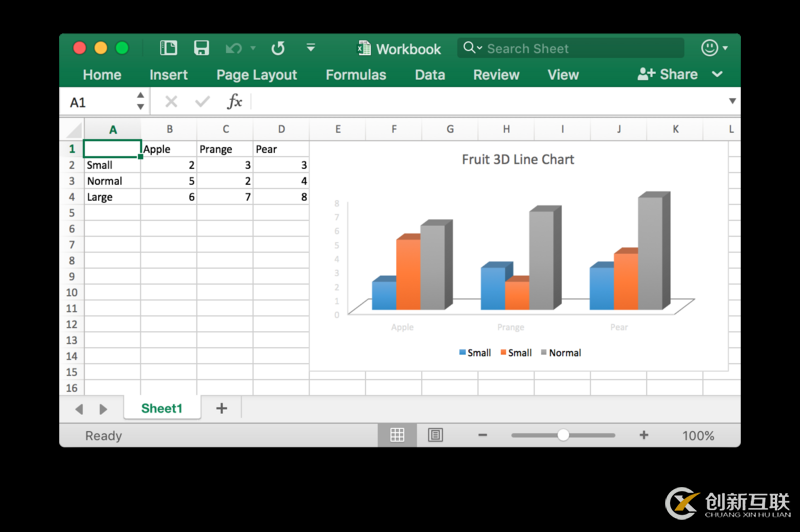Open the Insert Function fx button

coord(234,102)
